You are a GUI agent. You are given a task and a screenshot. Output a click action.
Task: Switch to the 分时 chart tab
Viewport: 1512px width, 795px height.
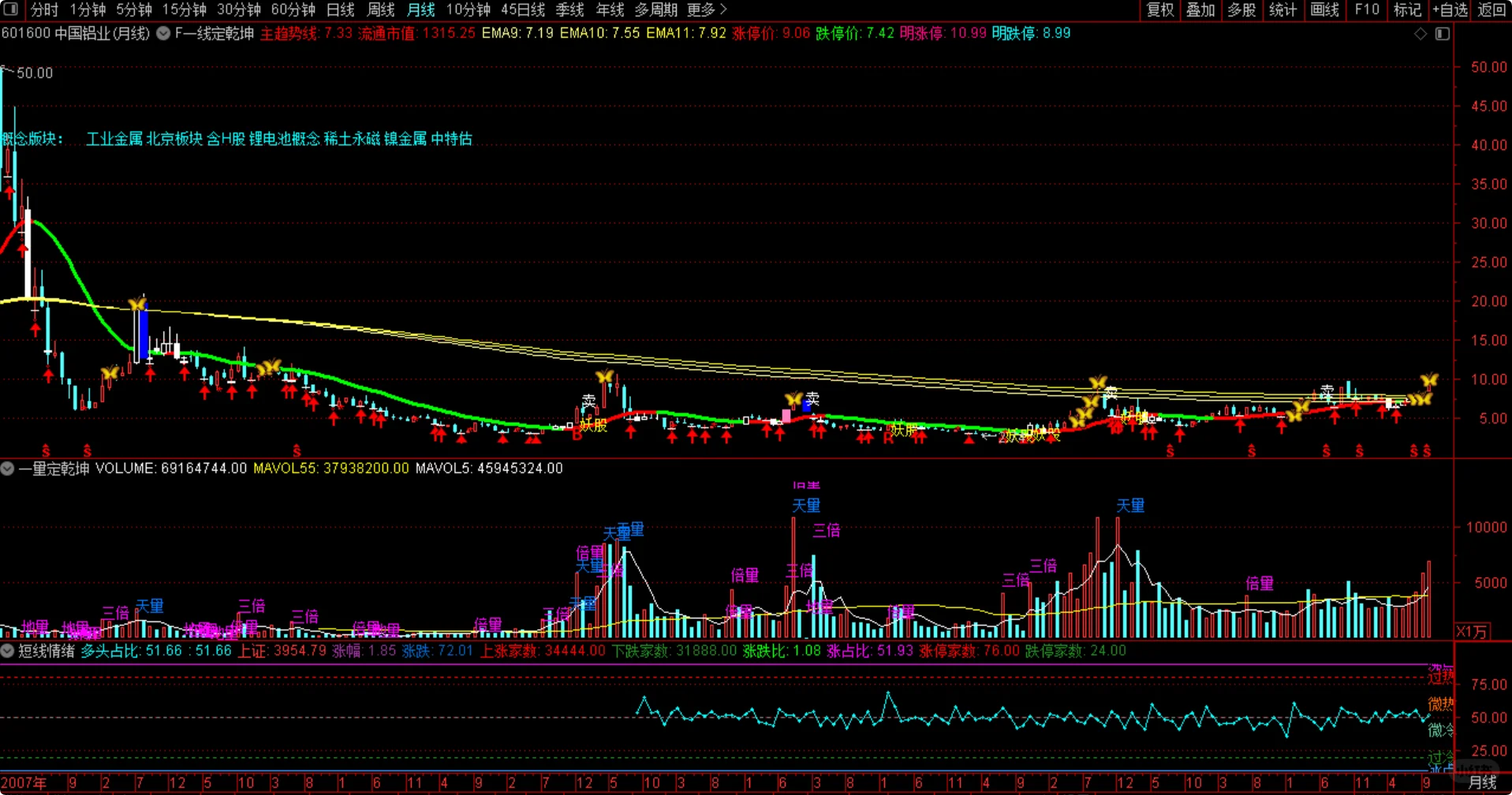point(44,9)
